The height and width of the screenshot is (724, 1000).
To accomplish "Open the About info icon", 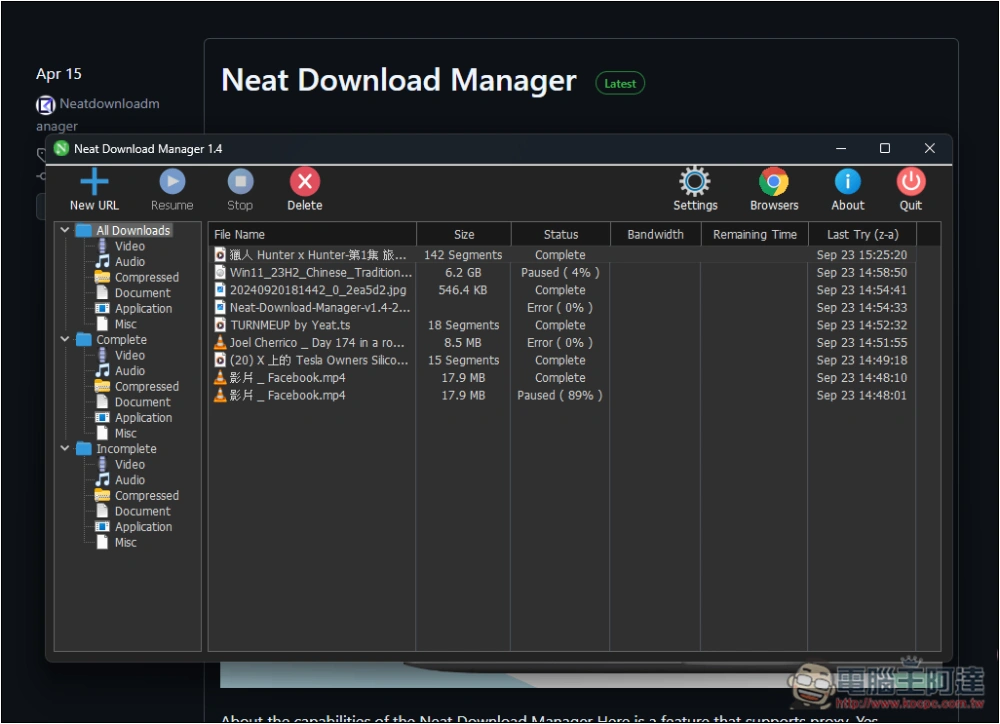I will pos(847,182).
